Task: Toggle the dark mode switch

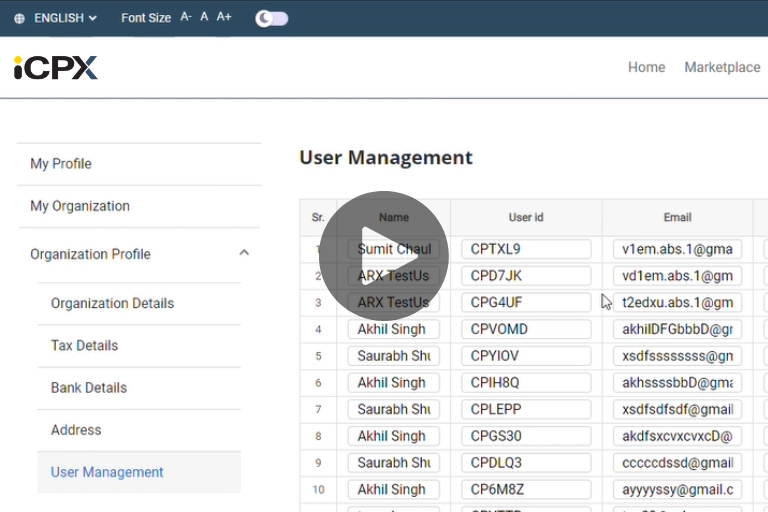Action: click(271, 18)
